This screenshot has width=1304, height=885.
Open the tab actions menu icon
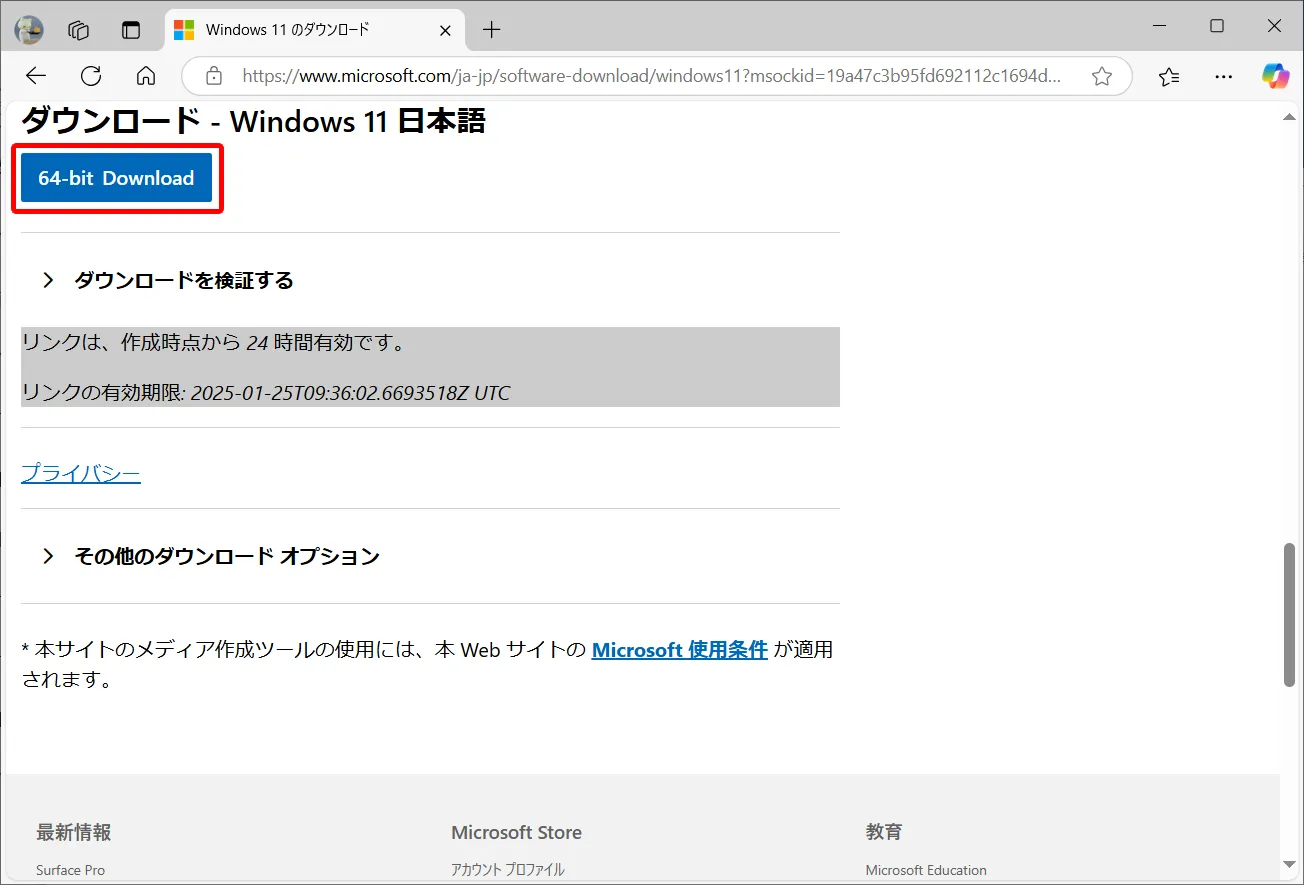tap(131, 30)
